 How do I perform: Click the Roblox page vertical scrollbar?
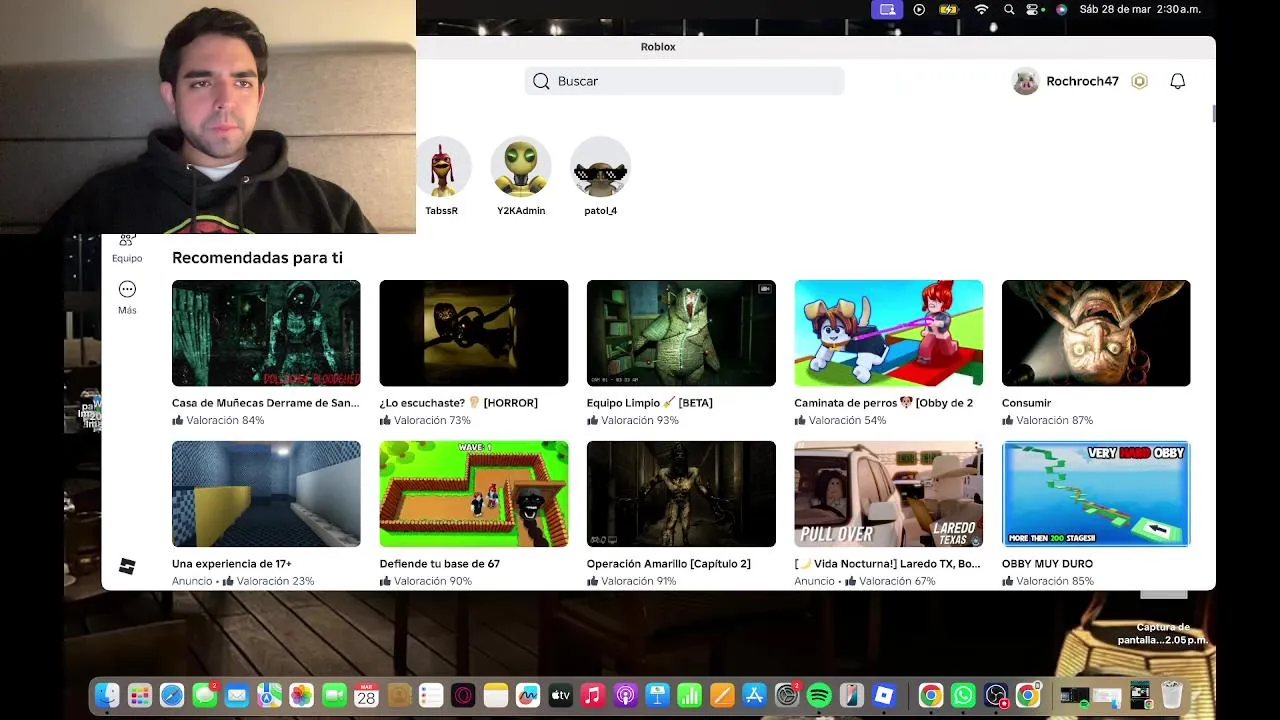pyautogui.click(x=1214, y=113)
